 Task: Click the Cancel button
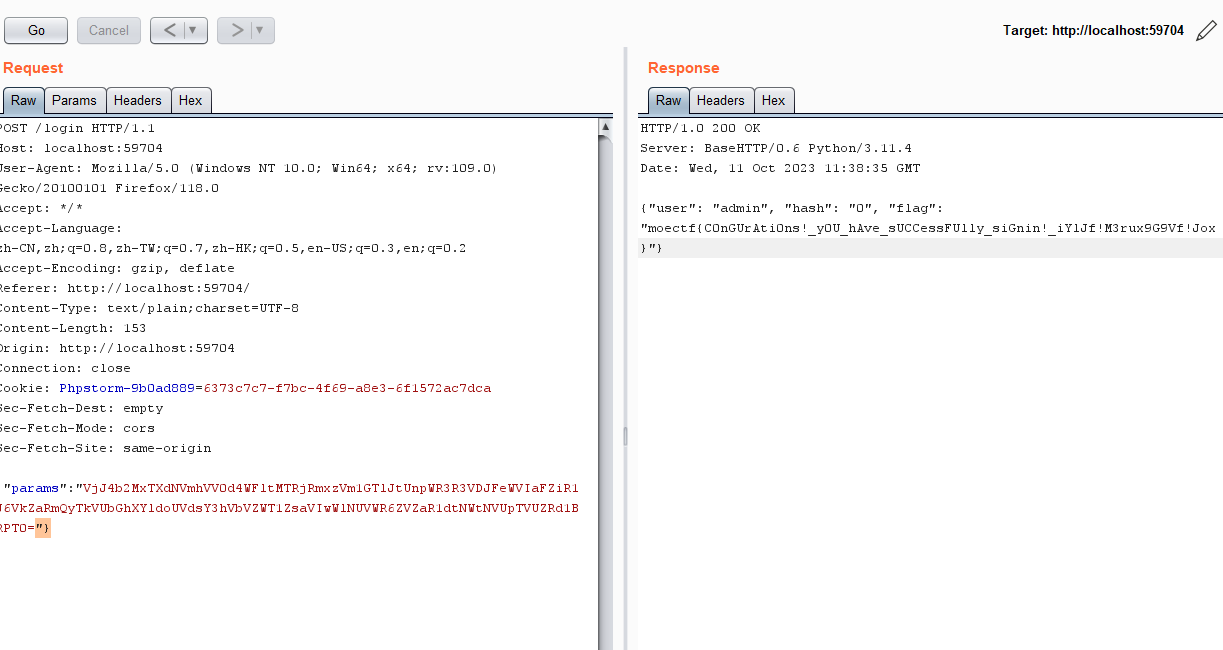108,30
